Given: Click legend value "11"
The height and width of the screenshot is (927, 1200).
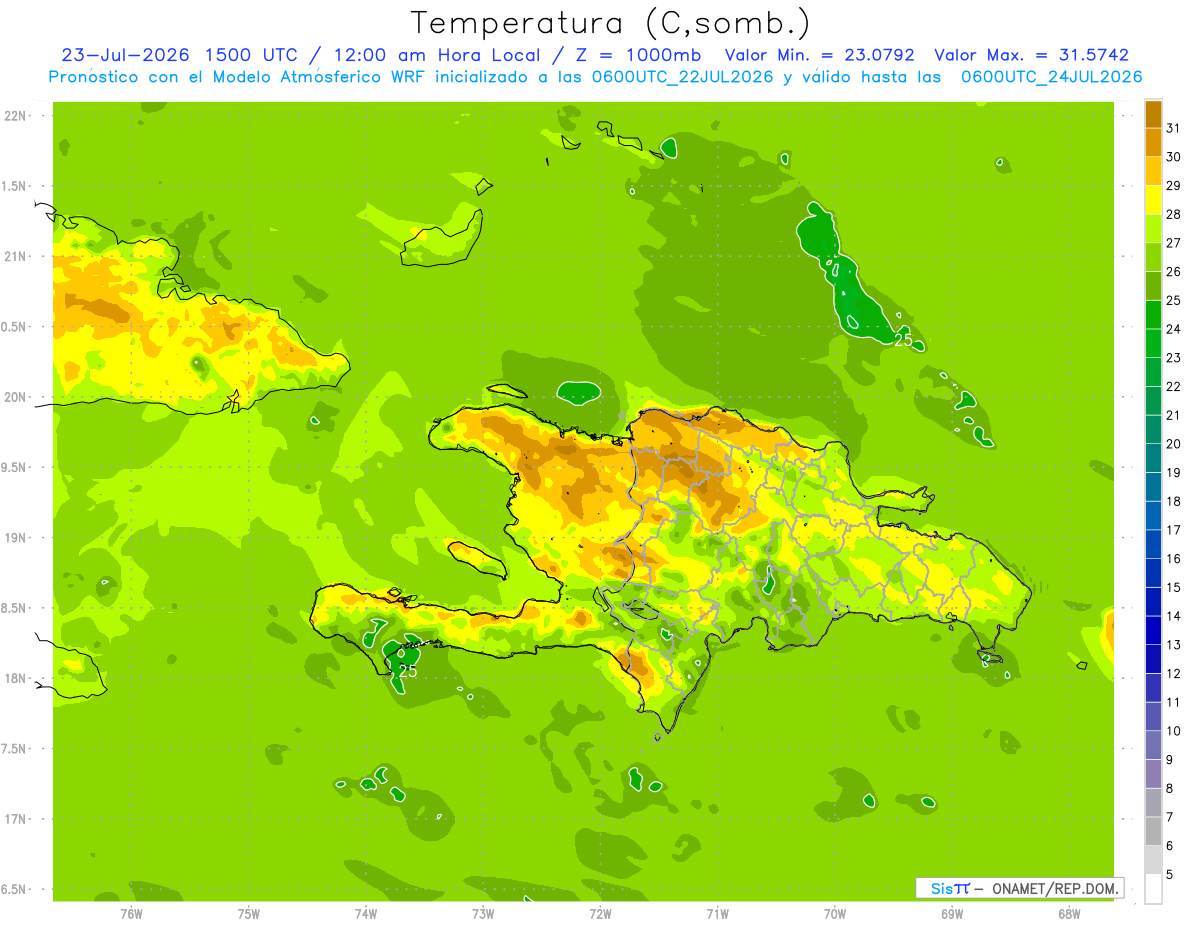Looking at the screenshot, I should tap(1174, 702).
